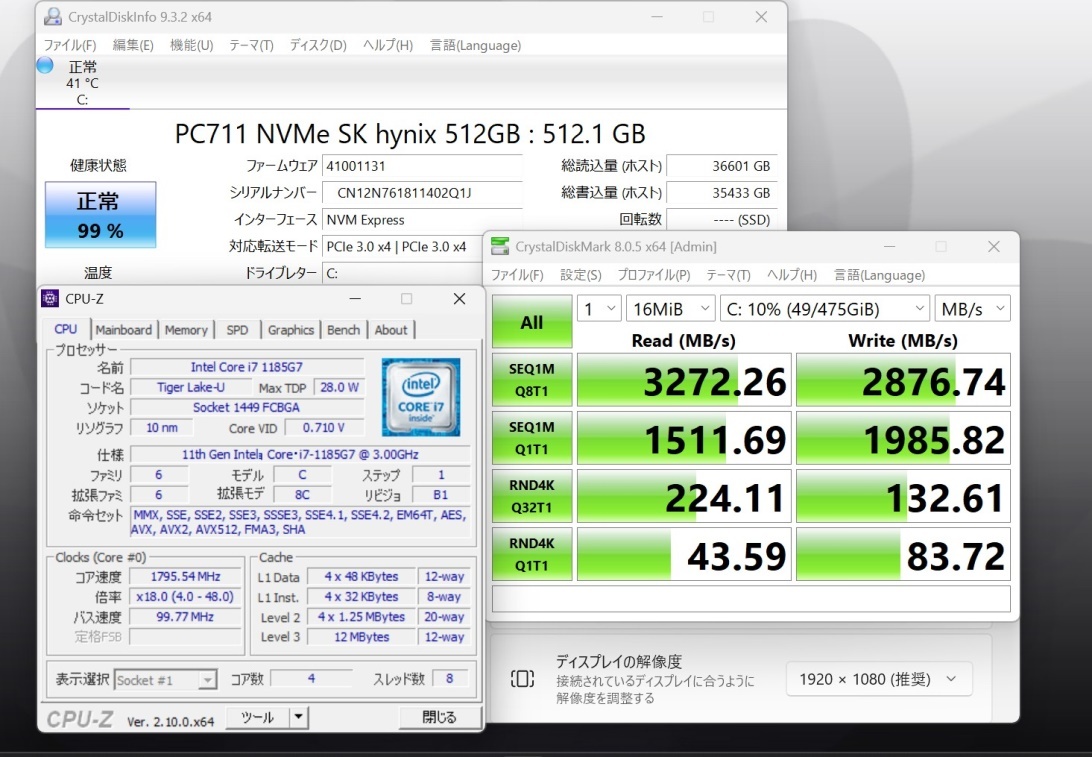The image size is (1092, 757).
Task: Switch to the SPD tab in CPU-Z
Action: point(237,330)
